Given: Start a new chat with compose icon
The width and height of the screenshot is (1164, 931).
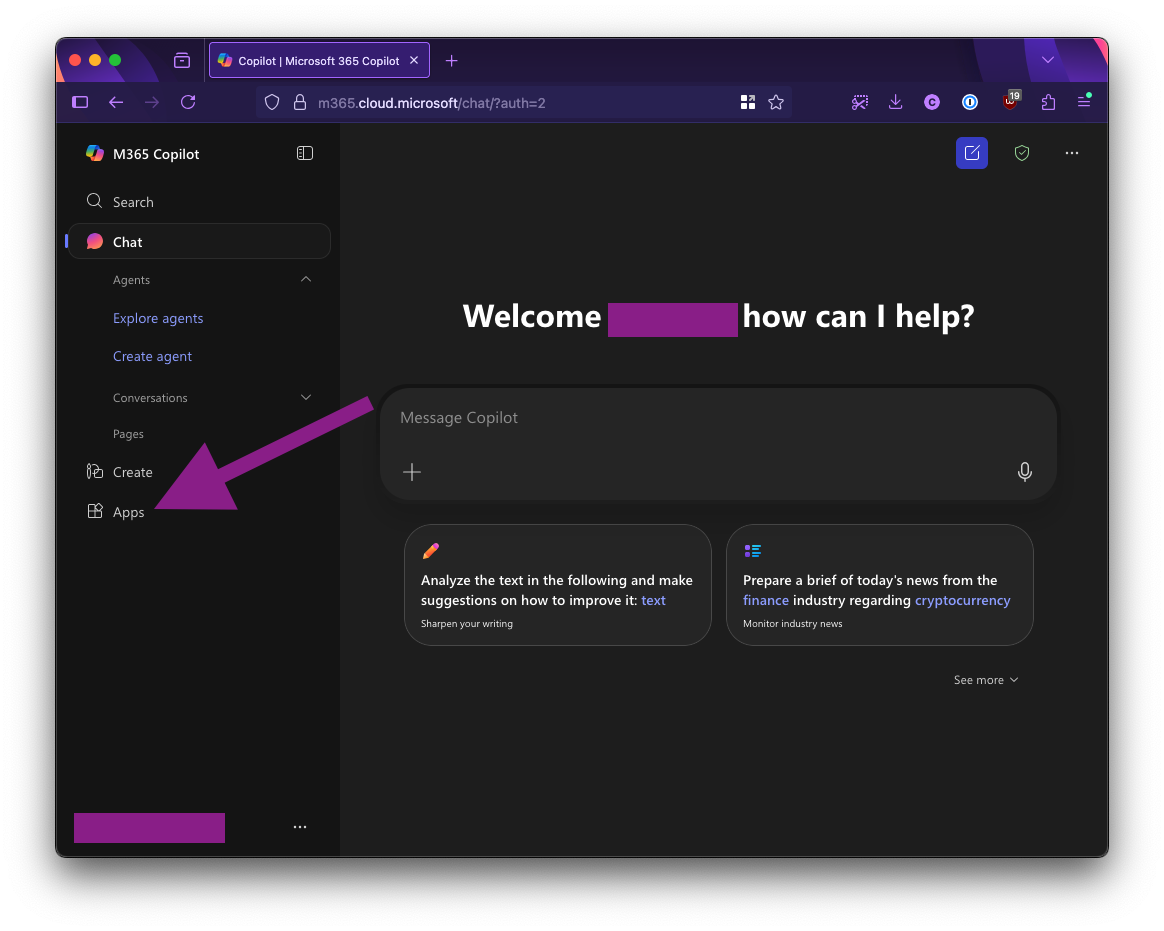Looking at the screenshot, I should [972, 153].
